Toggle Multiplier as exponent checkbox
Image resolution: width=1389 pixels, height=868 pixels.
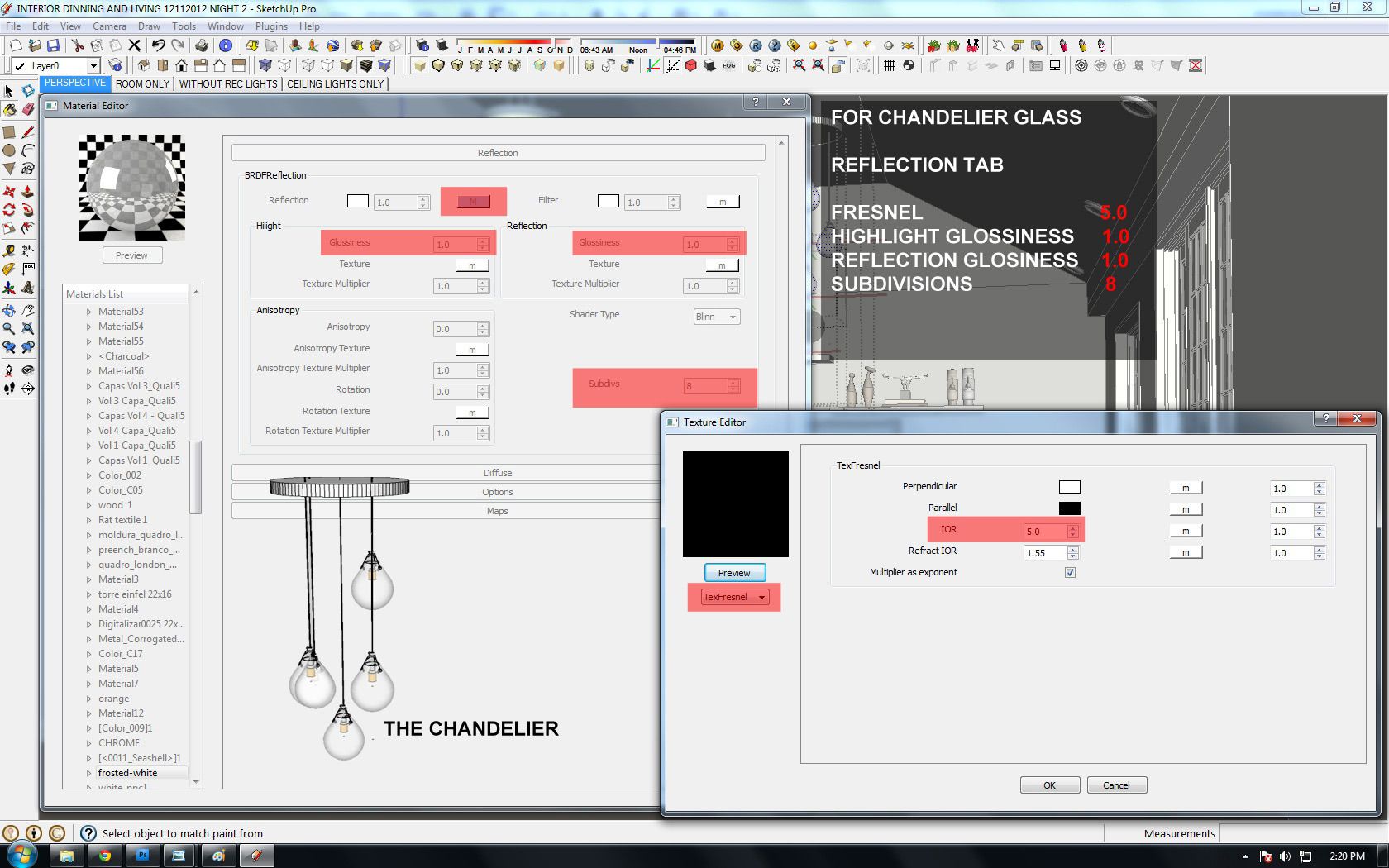[1071, 572]
